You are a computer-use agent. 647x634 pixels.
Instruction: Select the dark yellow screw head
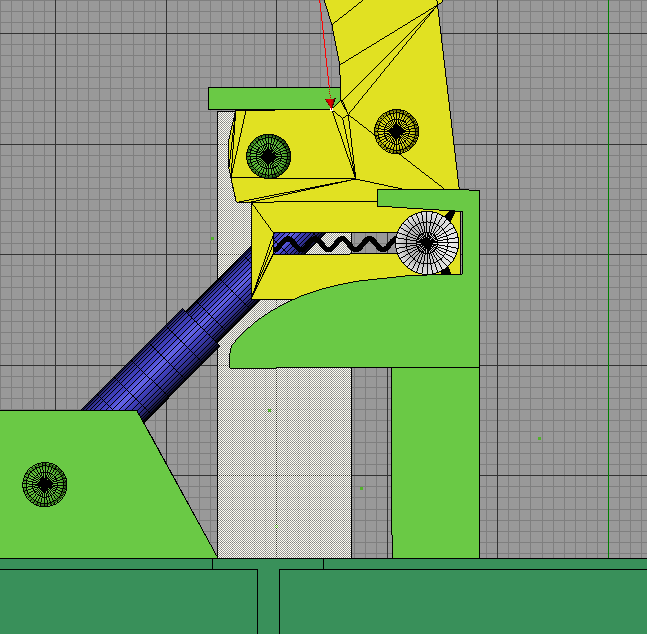[x=397, y=131]
